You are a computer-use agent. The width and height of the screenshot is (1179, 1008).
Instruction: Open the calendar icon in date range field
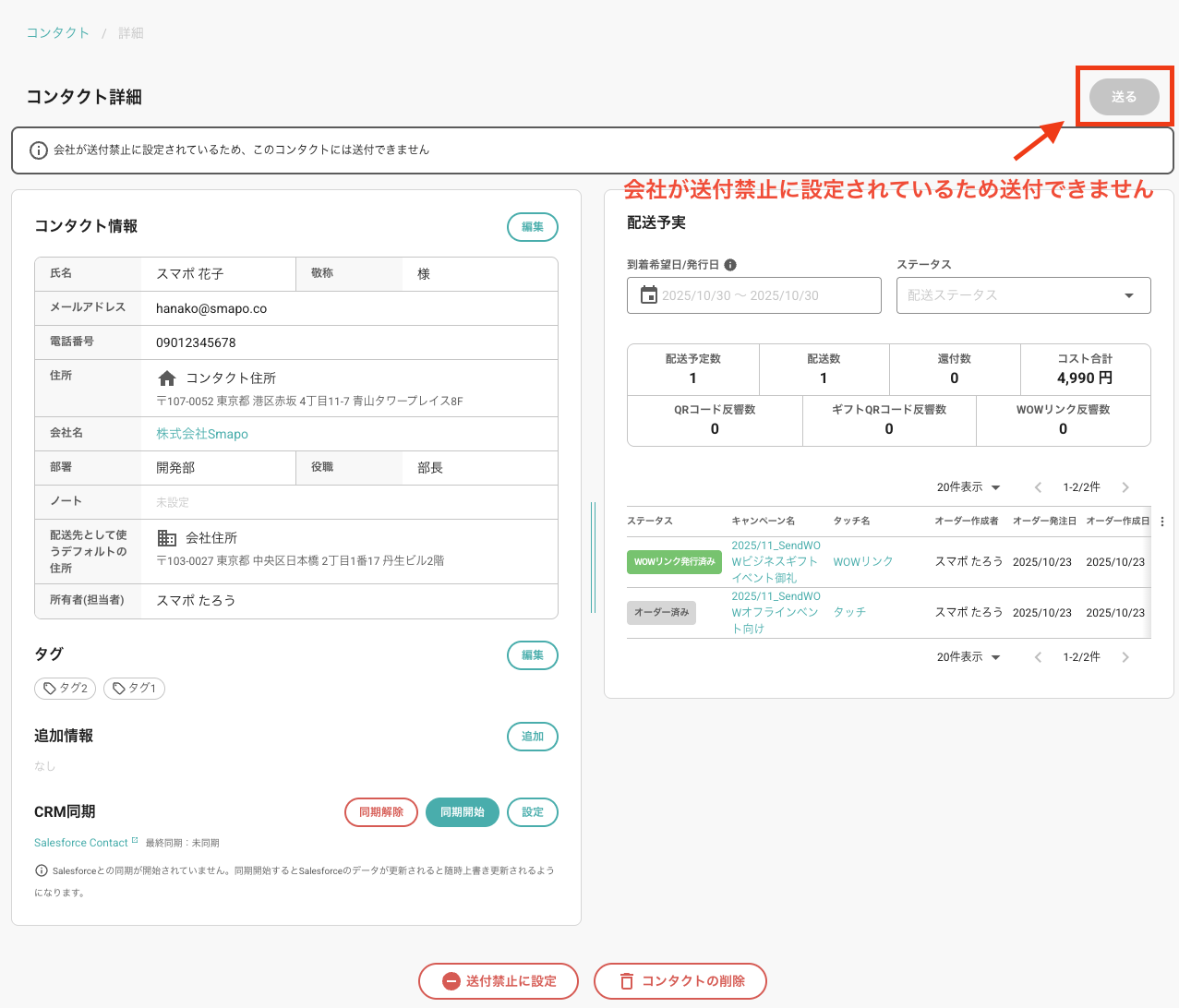tap(649, 295)
